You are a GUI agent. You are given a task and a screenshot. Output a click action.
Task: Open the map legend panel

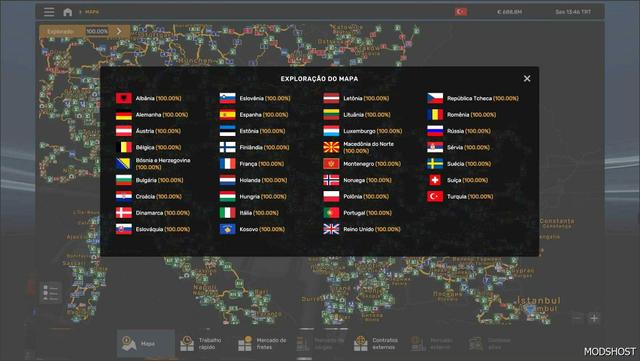click(51, 293)
